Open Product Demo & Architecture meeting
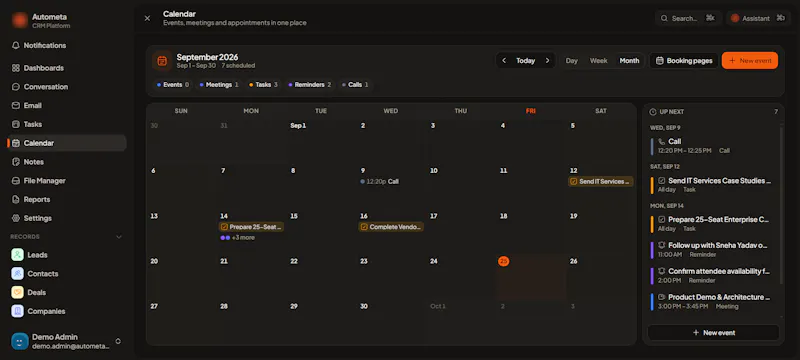Image resolution: width=800 pixels, height=360 pixels. [x=713, y=301]
